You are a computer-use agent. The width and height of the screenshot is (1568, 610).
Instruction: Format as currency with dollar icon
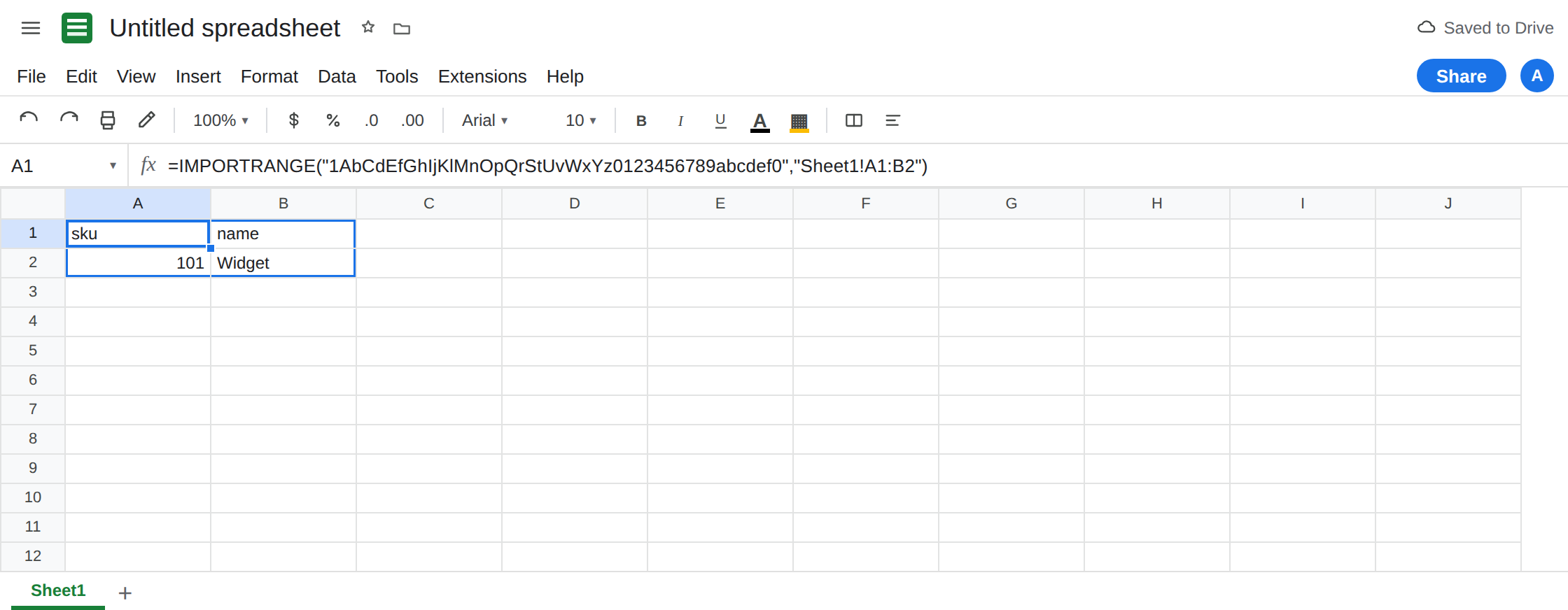(x=294, y=120)
